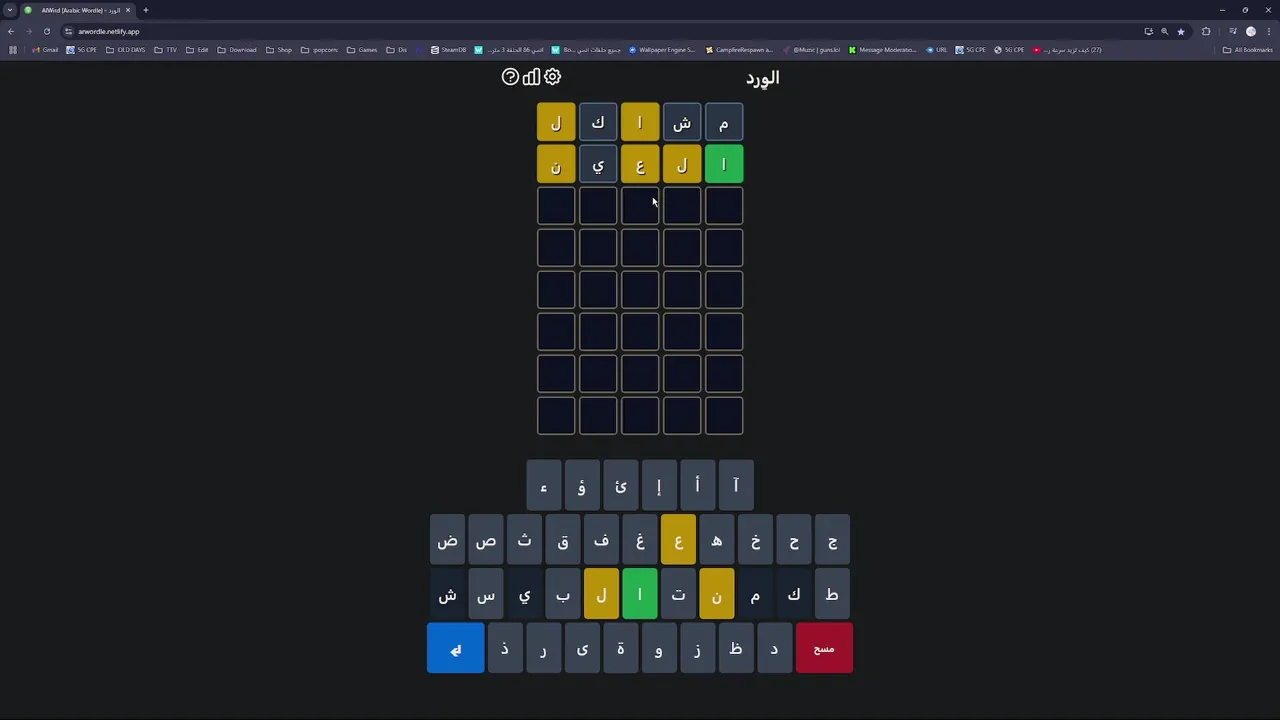
Task: Tap the ة key on keyboard
Action: [620, 649]
